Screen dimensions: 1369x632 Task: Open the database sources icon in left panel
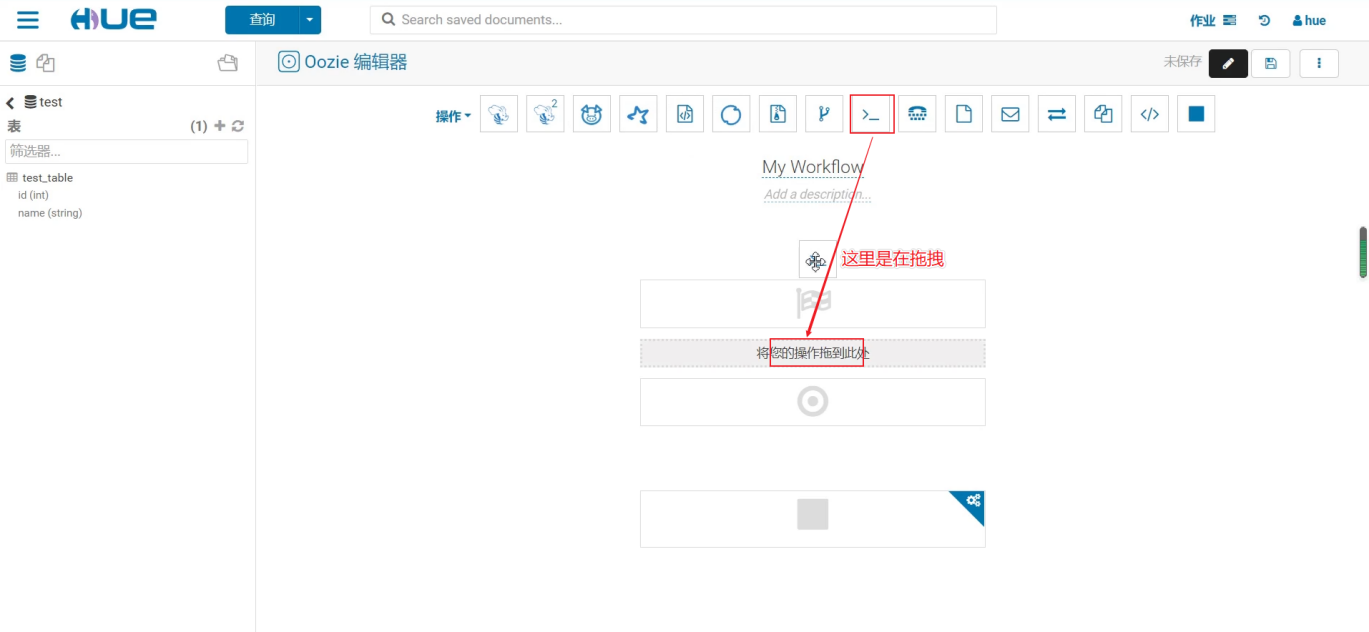click(18, 63)
